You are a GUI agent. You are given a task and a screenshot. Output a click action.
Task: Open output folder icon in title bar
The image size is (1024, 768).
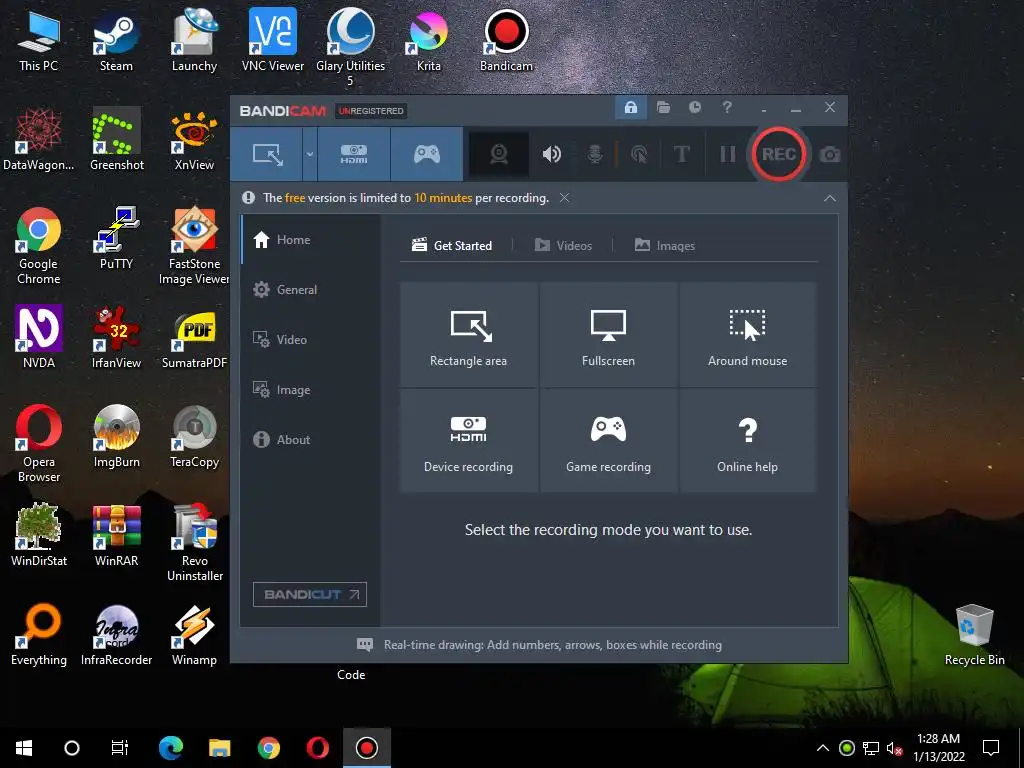point(664,108)
